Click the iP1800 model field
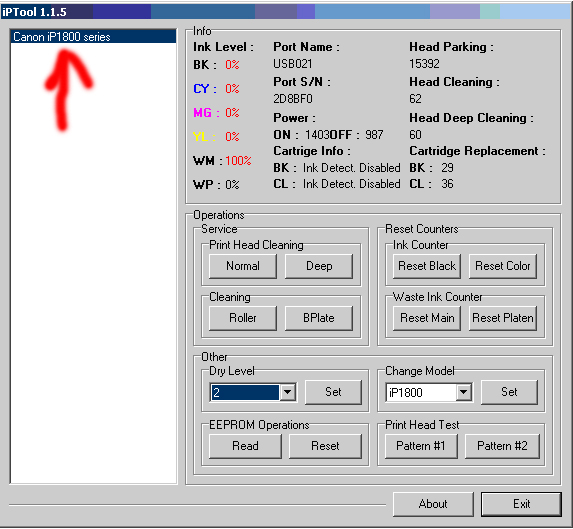 [421, 392]
